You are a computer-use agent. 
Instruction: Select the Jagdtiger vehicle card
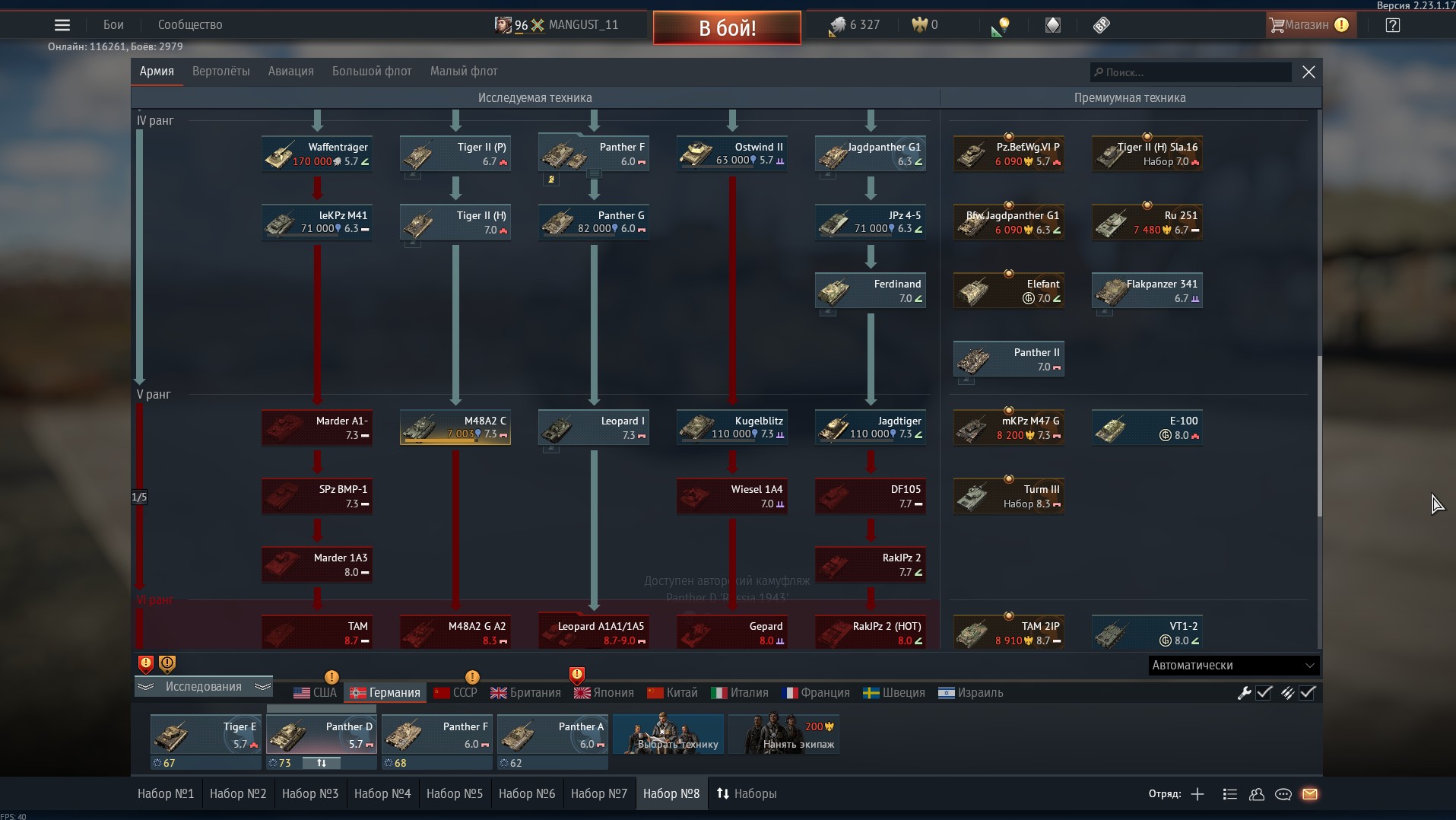coord(871,427)
